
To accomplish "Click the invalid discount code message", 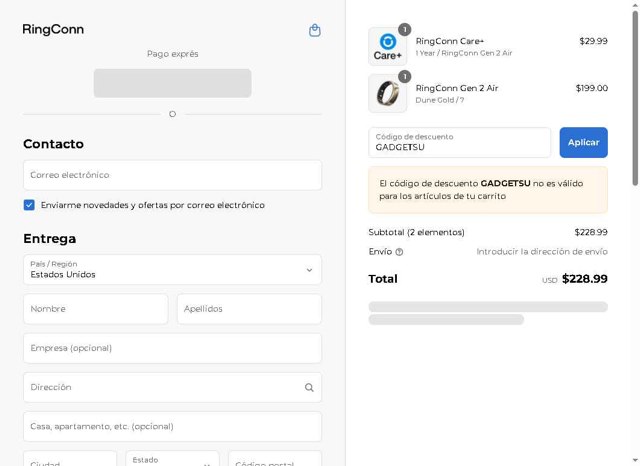I will (x=488, y=190).
